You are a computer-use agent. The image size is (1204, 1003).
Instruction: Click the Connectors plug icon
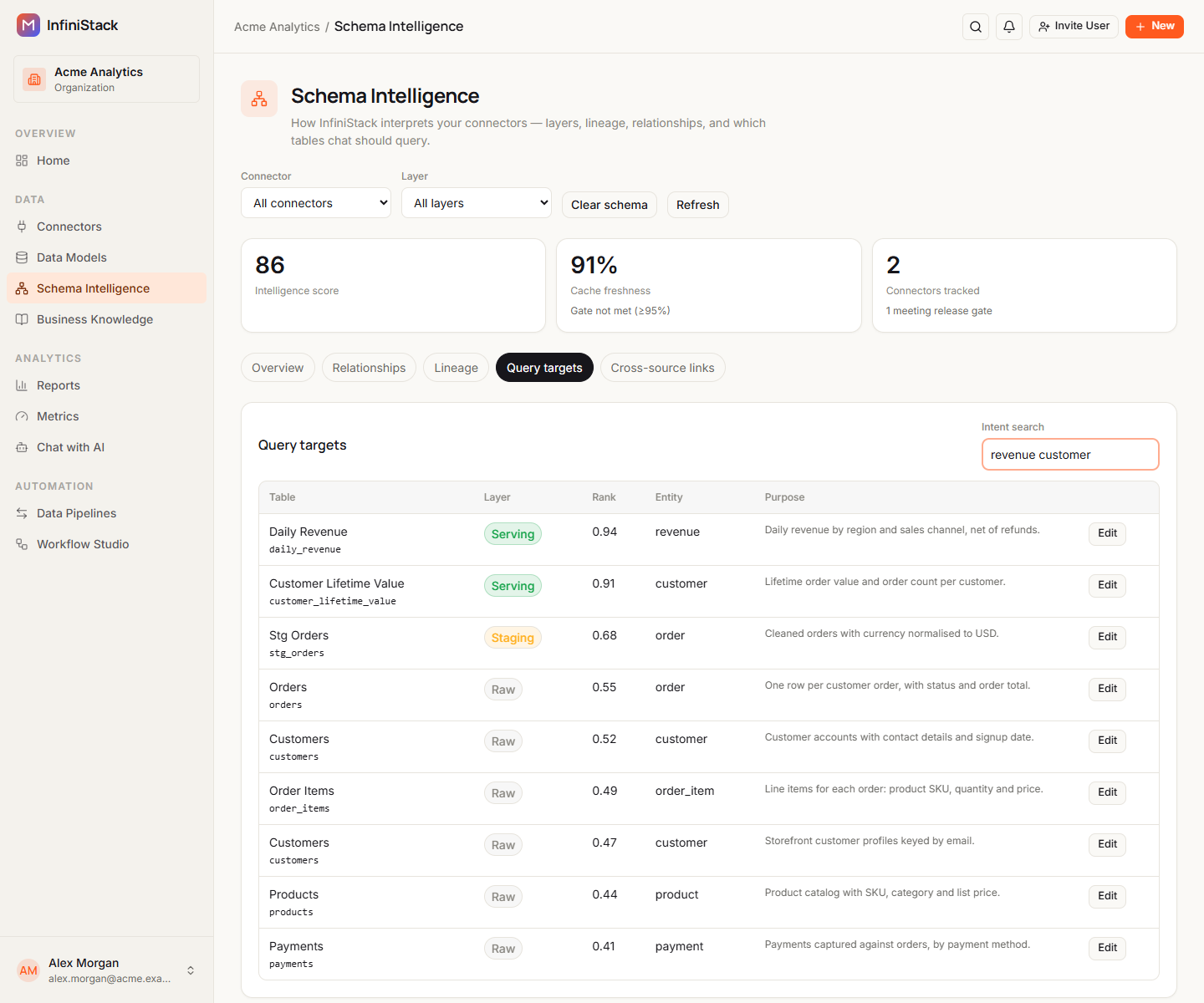(x=22, y=227)
